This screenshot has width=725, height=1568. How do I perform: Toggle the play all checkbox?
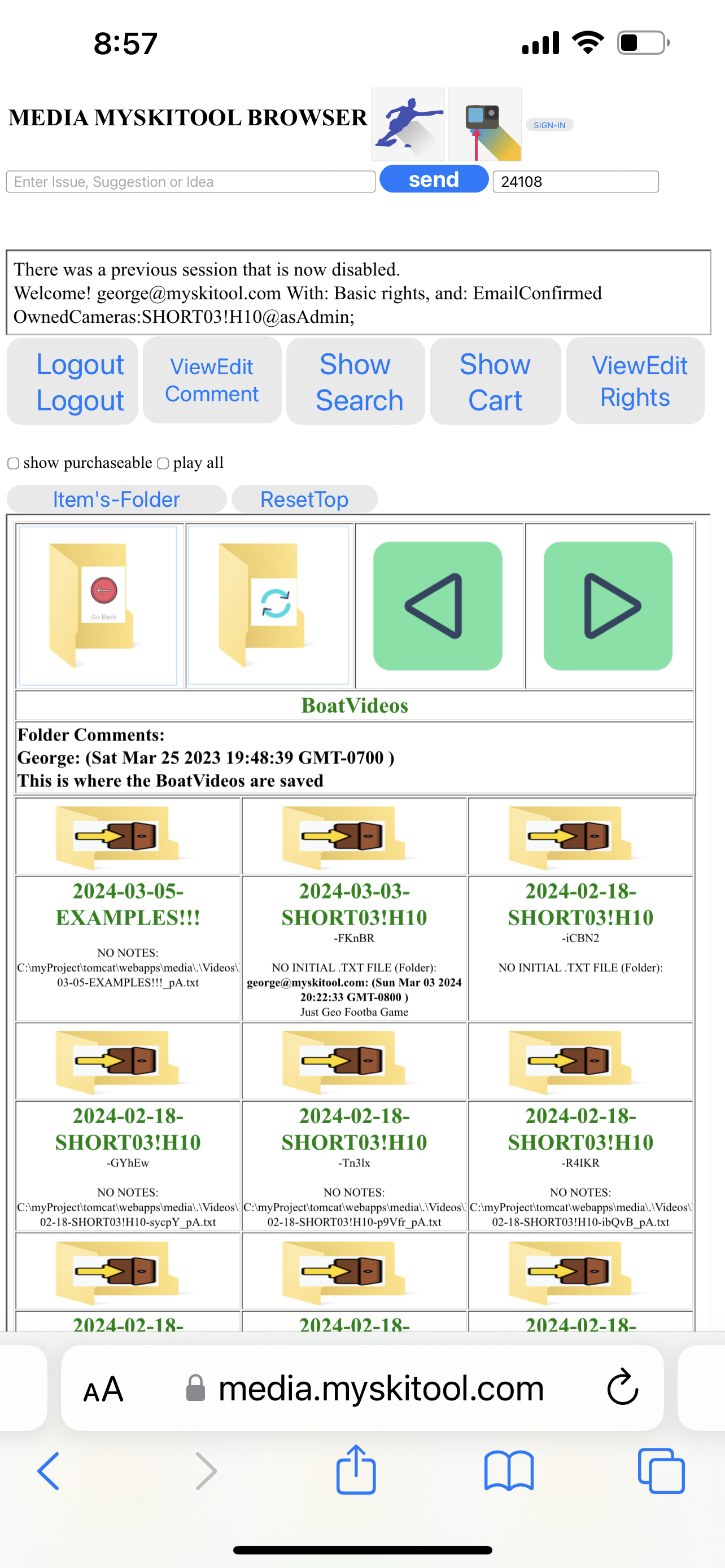point(163,463)
